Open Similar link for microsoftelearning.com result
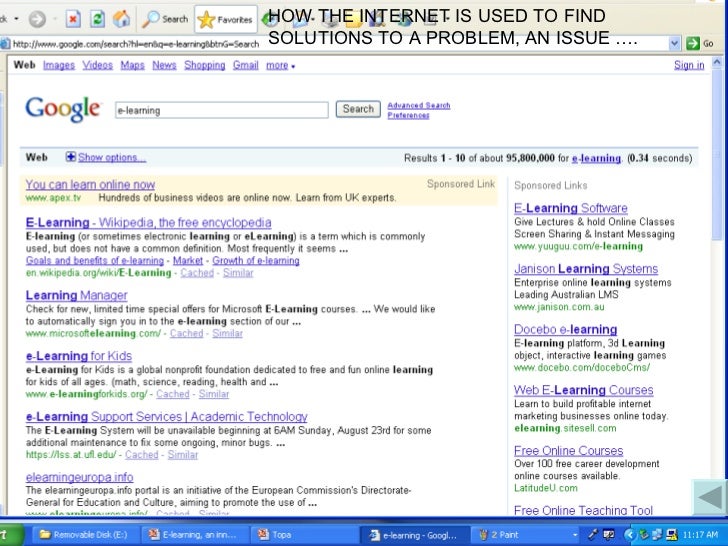 228,333
